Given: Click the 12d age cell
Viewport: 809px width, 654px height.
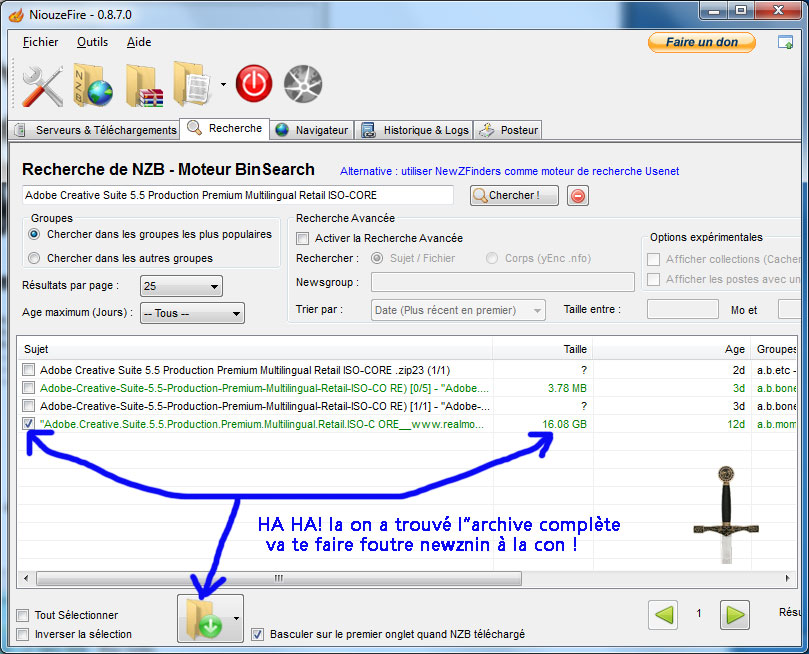Looking at the screenshot, I should point(736,424).
